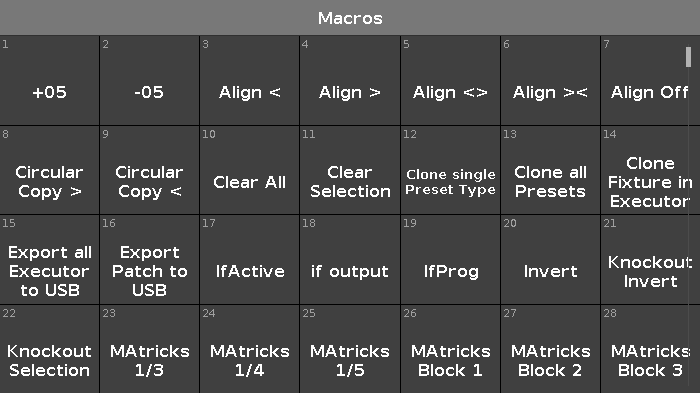
Task: Run the Knockout Selection macro
Action: pos(50,349)
